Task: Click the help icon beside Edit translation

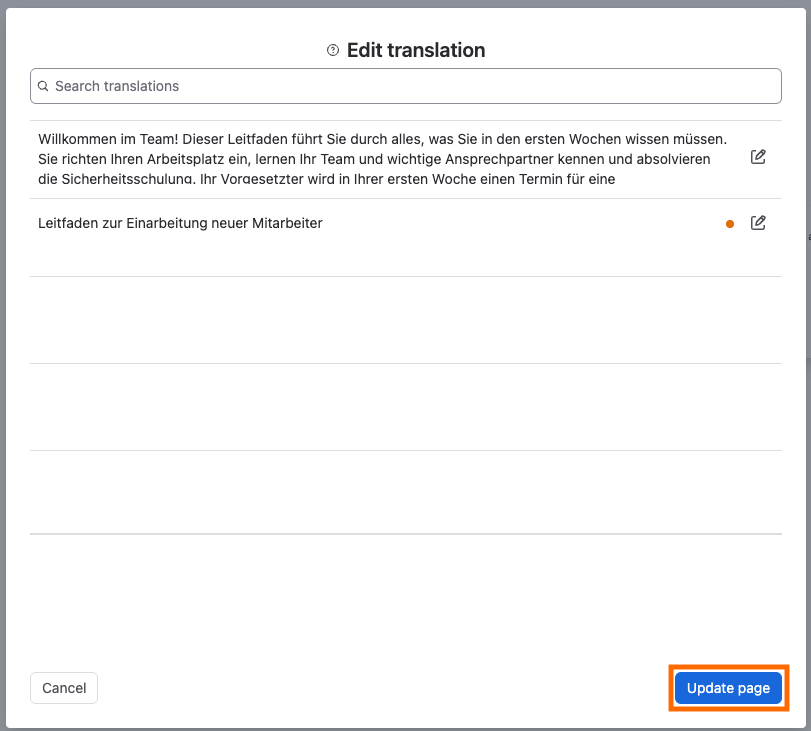Action: (333, 50)
